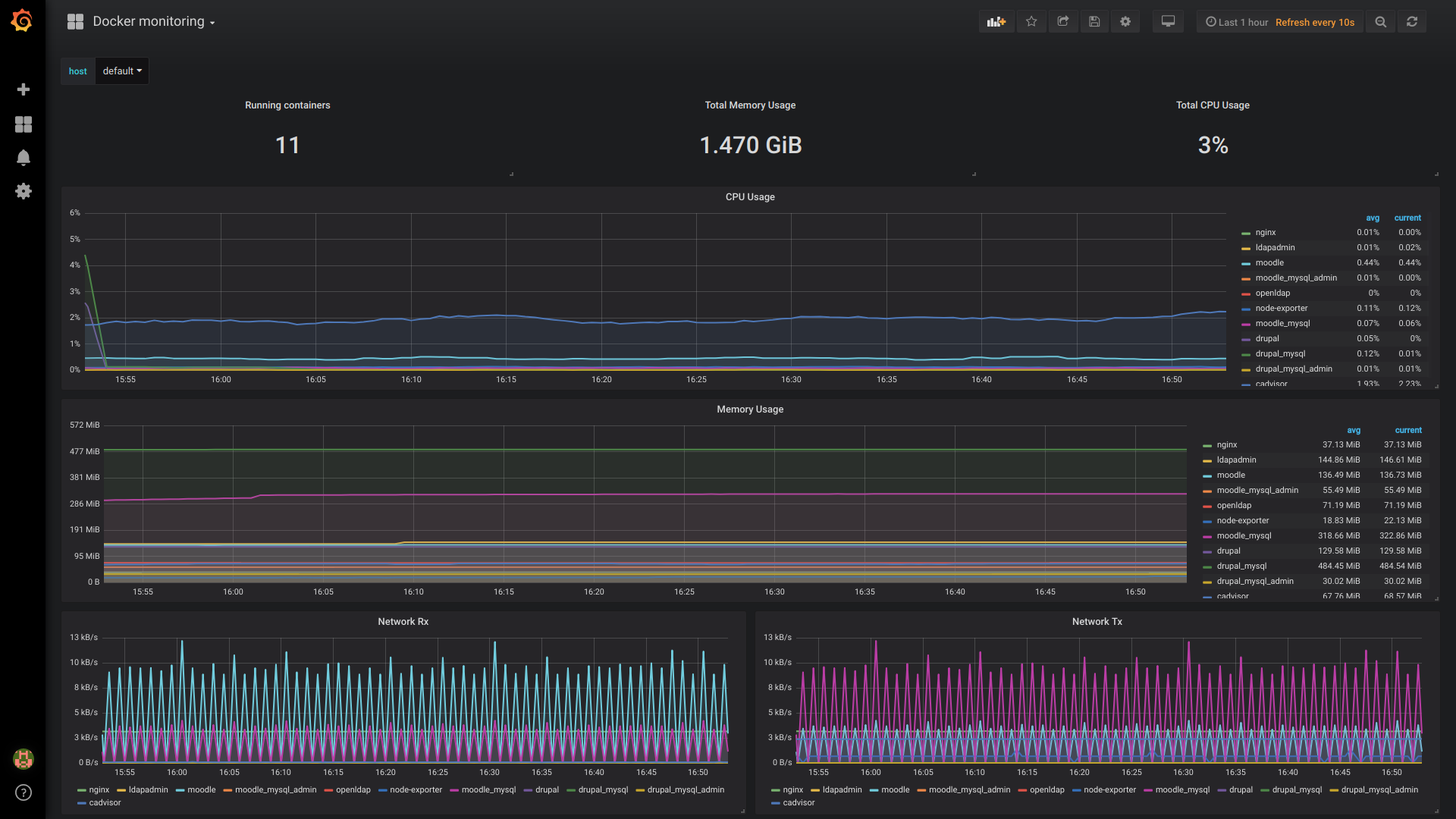Click the host variable label
The image size is (1456, 819).
pos(78,71)
